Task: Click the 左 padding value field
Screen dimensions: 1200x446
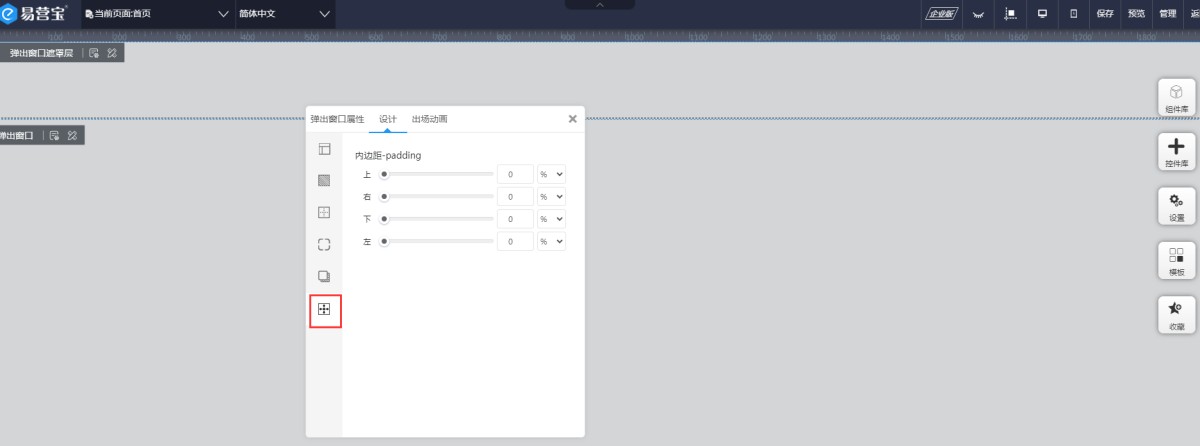Action: click(x=515, y=242)
